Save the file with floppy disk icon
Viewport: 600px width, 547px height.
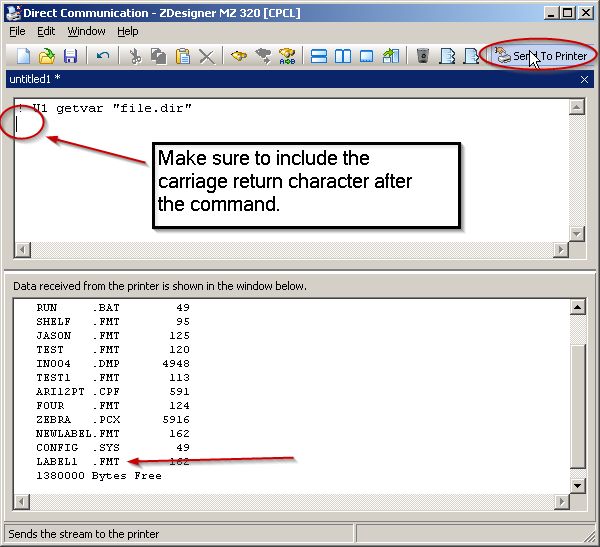point(70,56)
